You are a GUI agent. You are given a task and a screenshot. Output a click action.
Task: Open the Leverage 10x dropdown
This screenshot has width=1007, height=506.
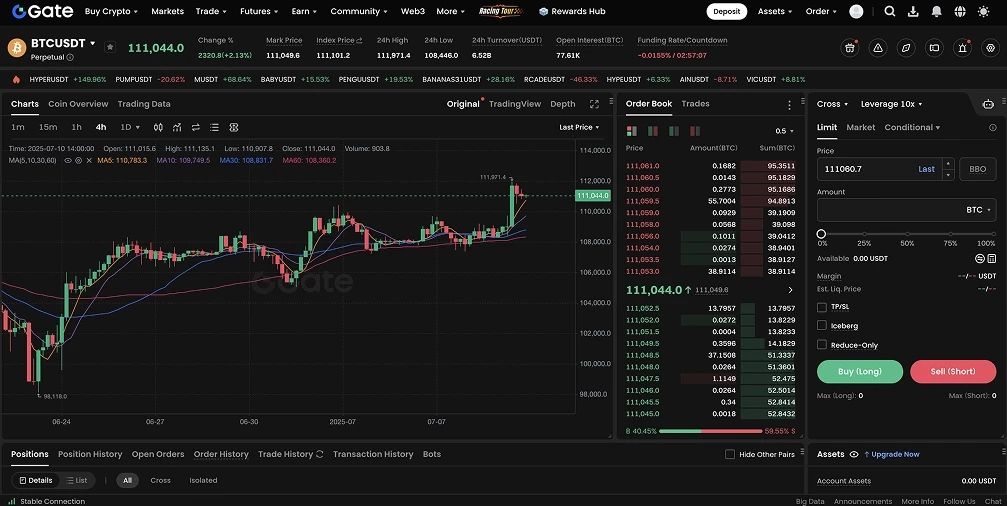tap(890, 104)
